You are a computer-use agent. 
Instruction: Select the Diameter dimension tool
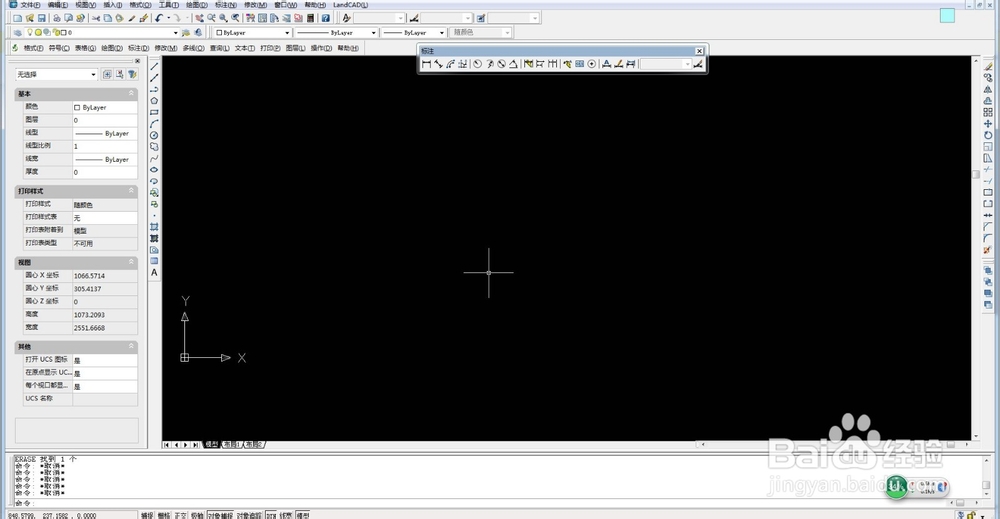[x=501, y=64]
